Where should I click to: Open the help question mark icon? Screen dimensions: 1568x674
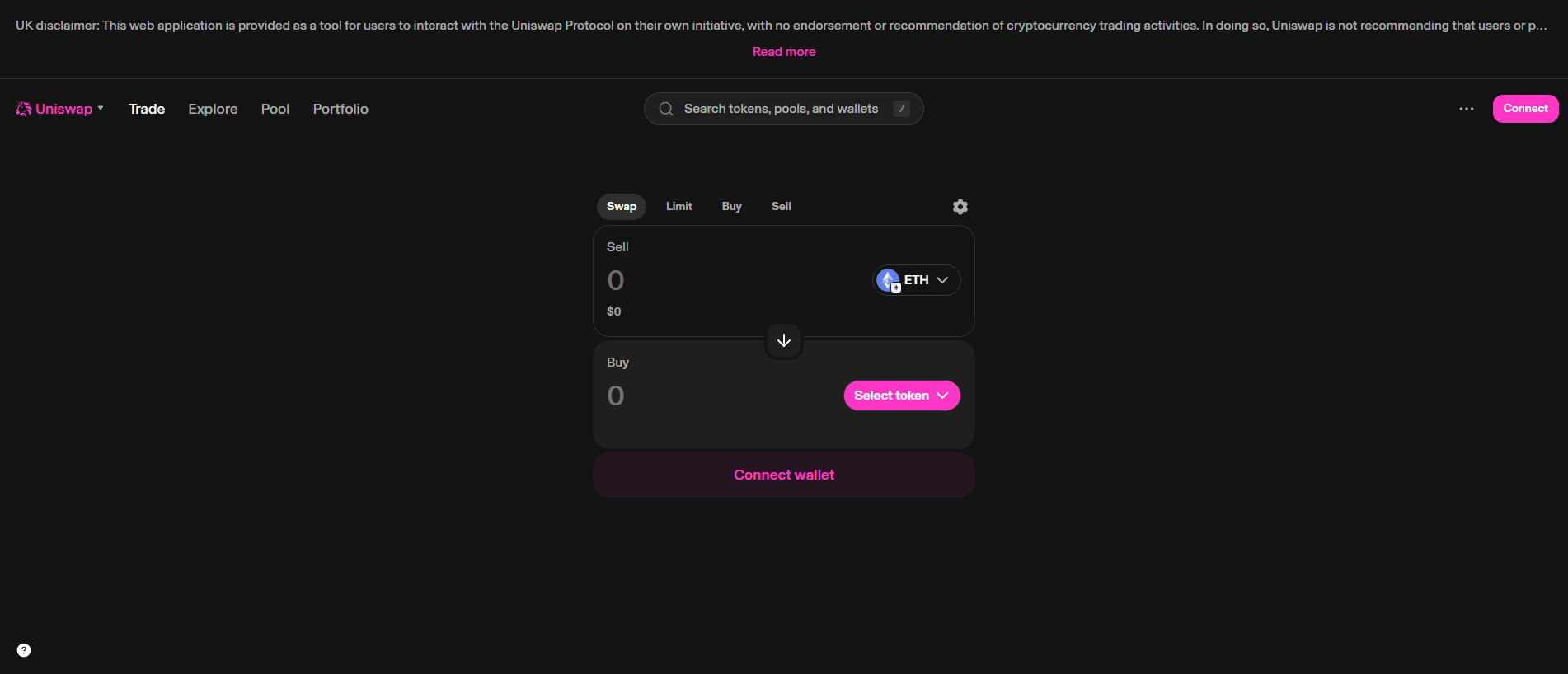pos(24,650)
